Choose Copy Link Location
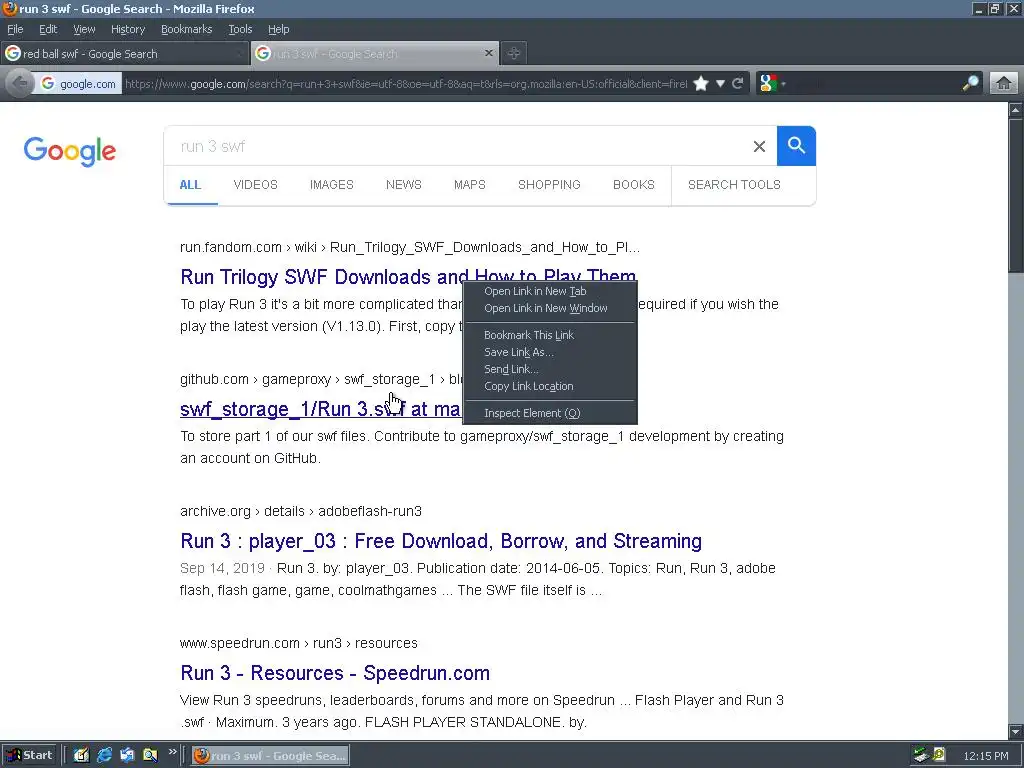Screen dimensions: 1024x768 tap(550, 386)
